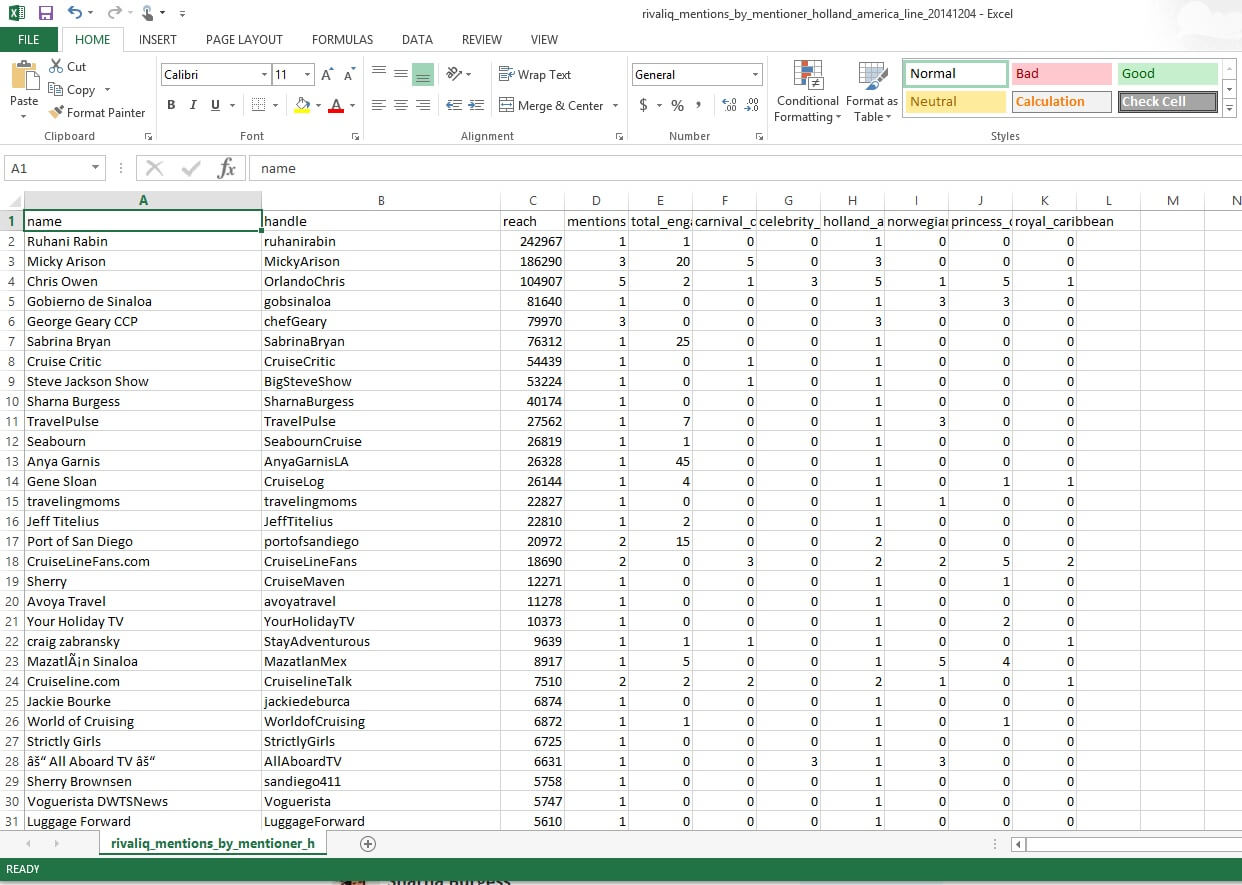Image resolution: width=1242 pixels, height=885 pixels.
Task: Click the Redo arrow icon
Action: pos(114,13)
